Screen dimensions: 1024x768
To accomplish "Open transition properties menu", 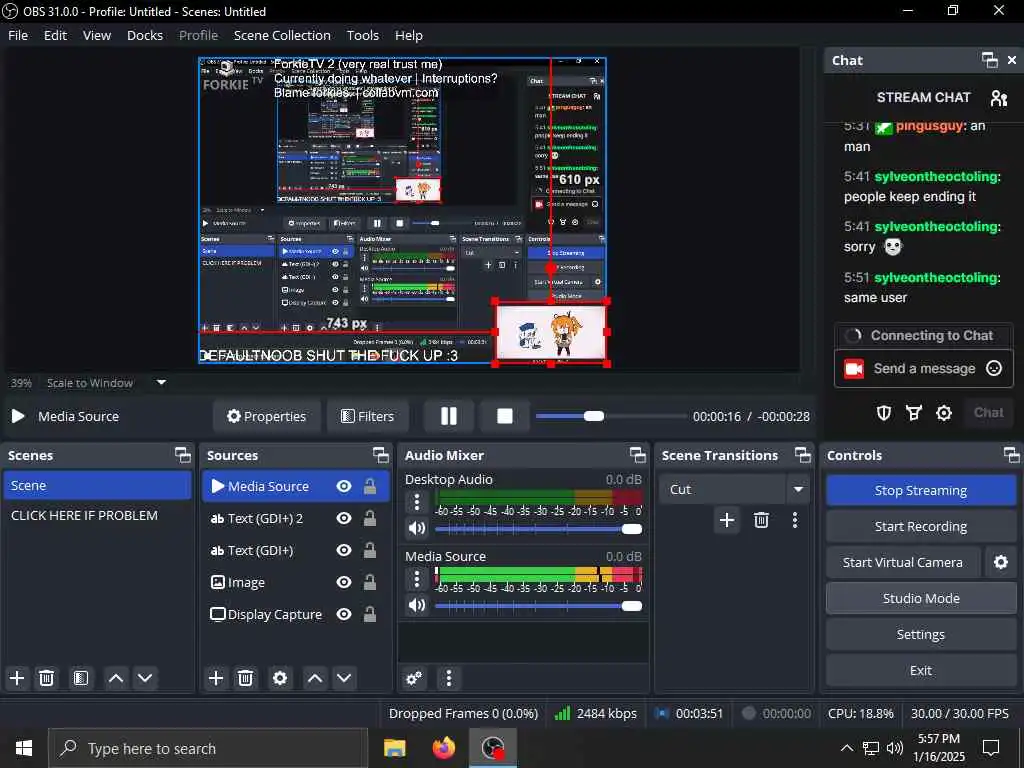I will click(x=795, y=520).
